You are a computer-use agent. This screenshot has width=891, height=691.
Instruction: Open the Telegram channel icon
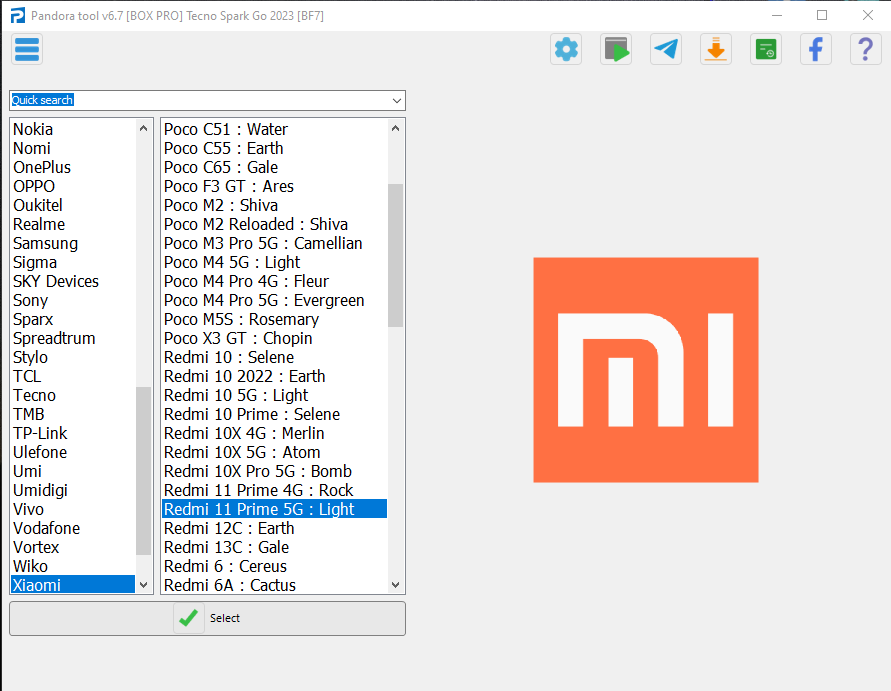click(x=666, y=49)
